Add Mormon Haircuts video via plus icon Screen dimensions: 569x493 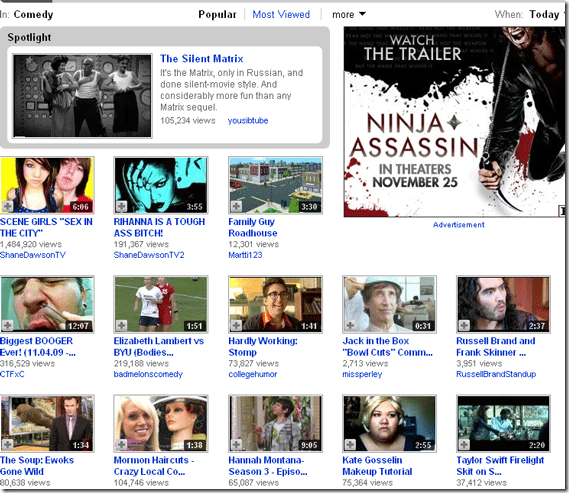tap(121, 444)
